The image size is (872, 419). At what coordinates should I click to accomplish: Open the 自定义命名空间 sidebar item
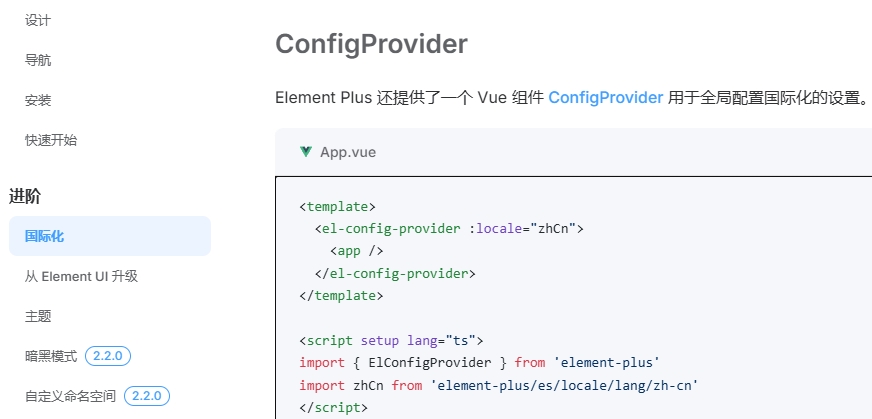coord(71,396)
